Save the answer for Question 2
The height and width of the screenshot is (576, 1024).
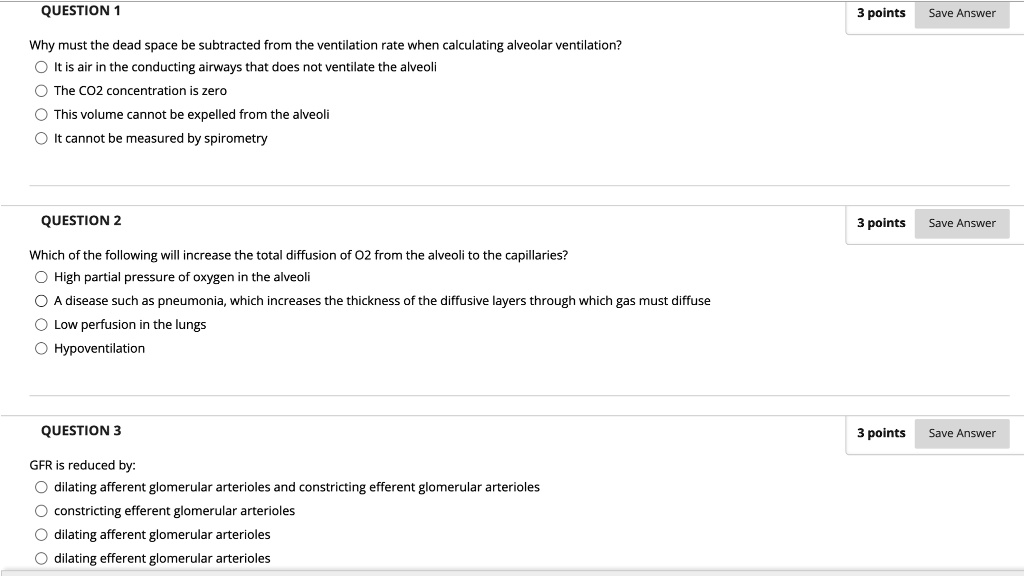[961, 223]
